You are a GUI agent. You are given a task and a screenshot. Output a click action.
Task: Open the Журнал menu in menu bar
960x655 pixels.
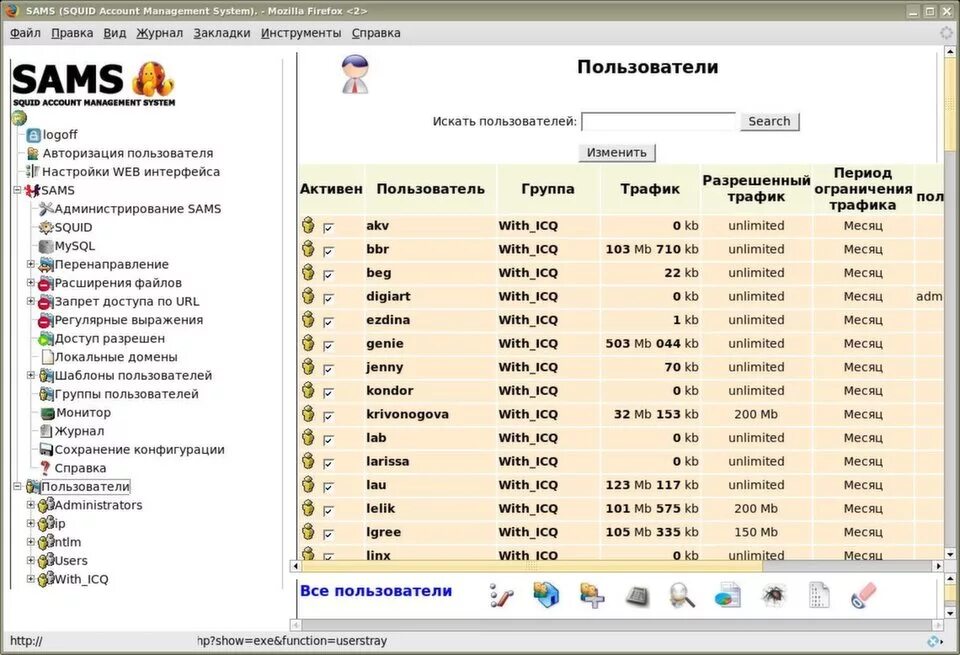tap(159, 33)
